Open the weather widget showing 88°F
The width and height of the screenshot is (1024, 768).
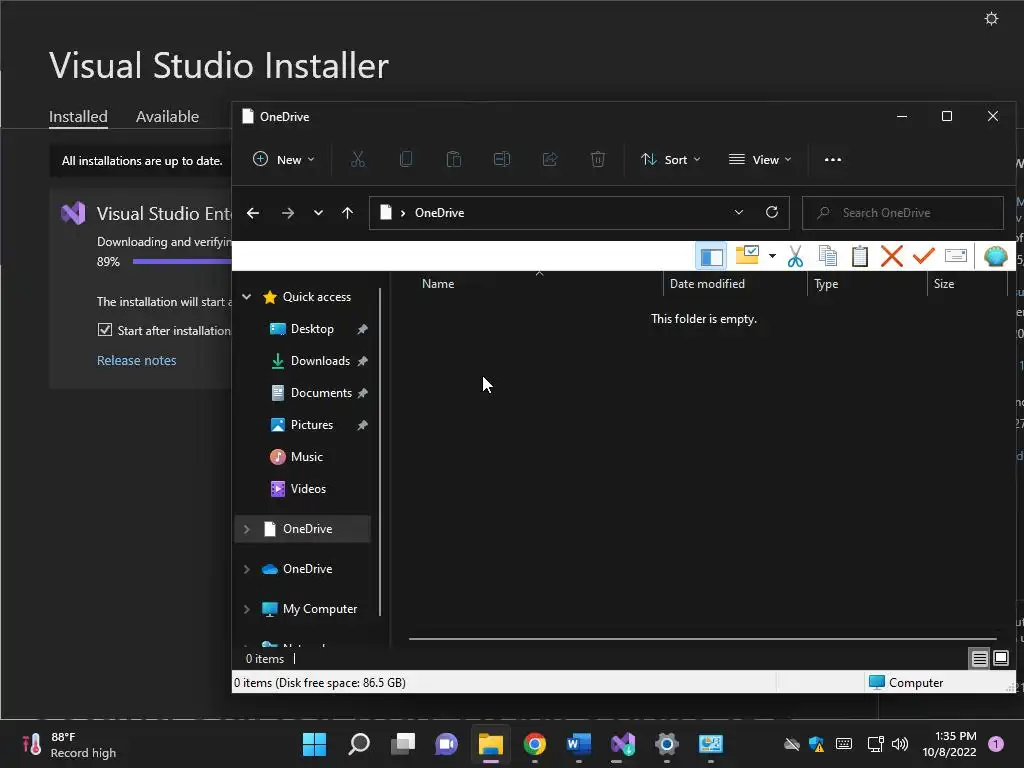click(x=69, y=744)
